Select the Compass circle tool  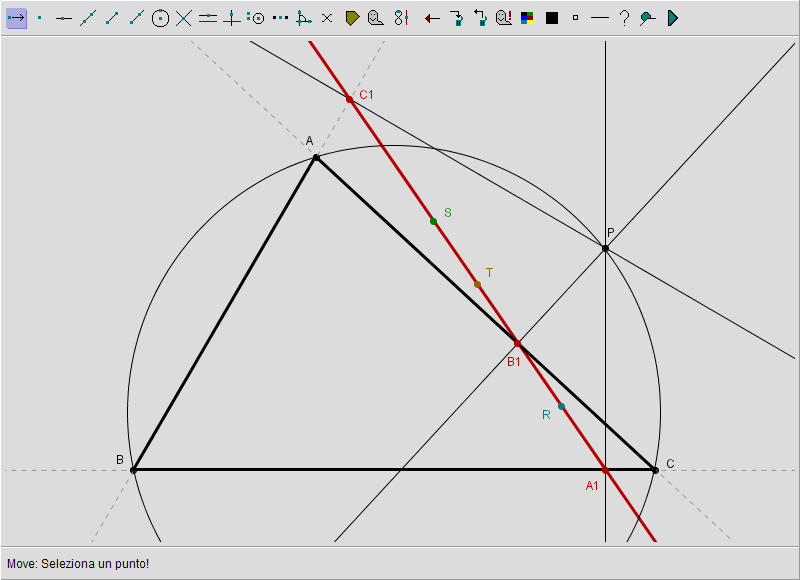pyautogui.click(x=256, y=18)
